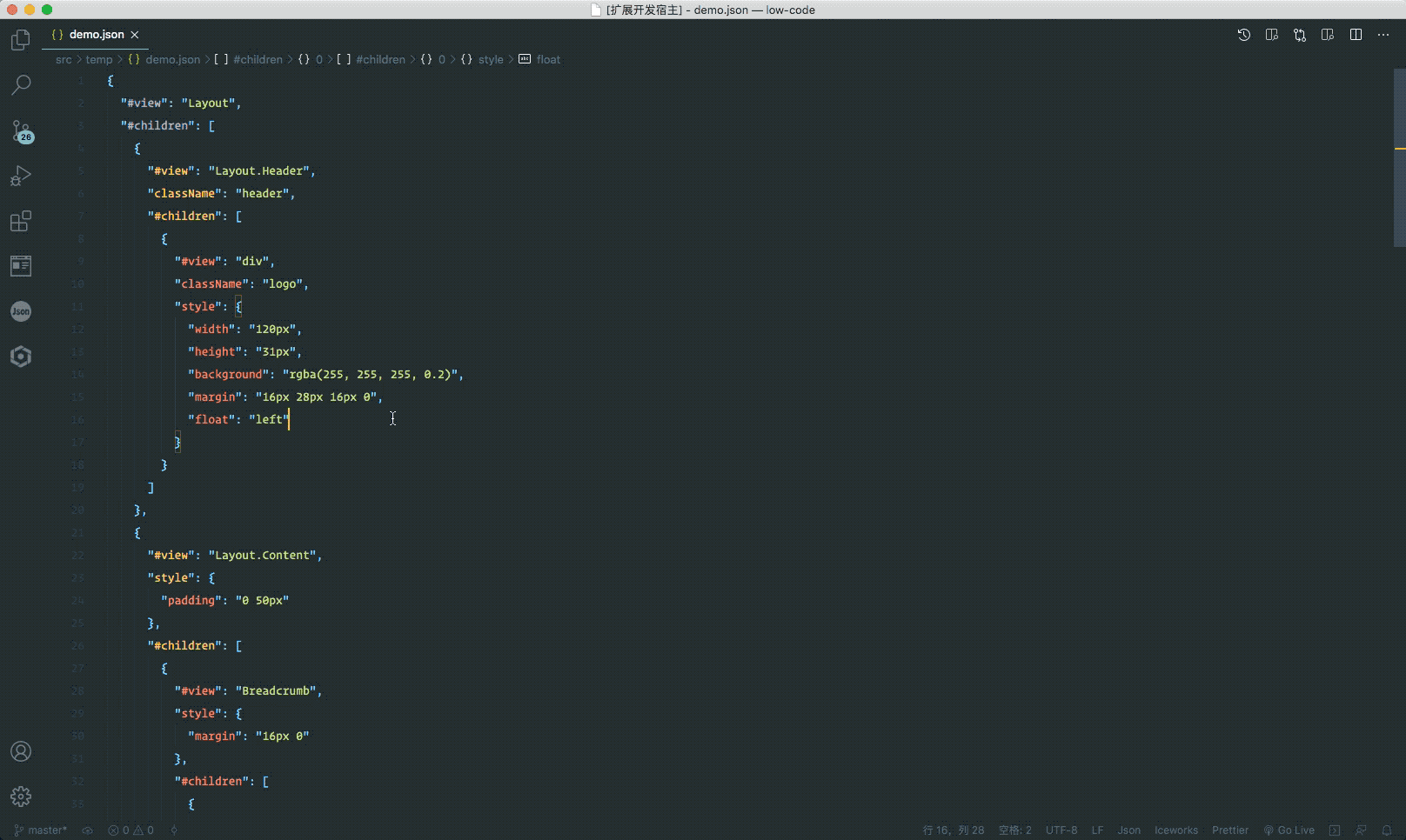Open the window-layout icon below Extensions in activity bar
The height and width of the screenshot is (840, 1406).
(x=21, y=266)
